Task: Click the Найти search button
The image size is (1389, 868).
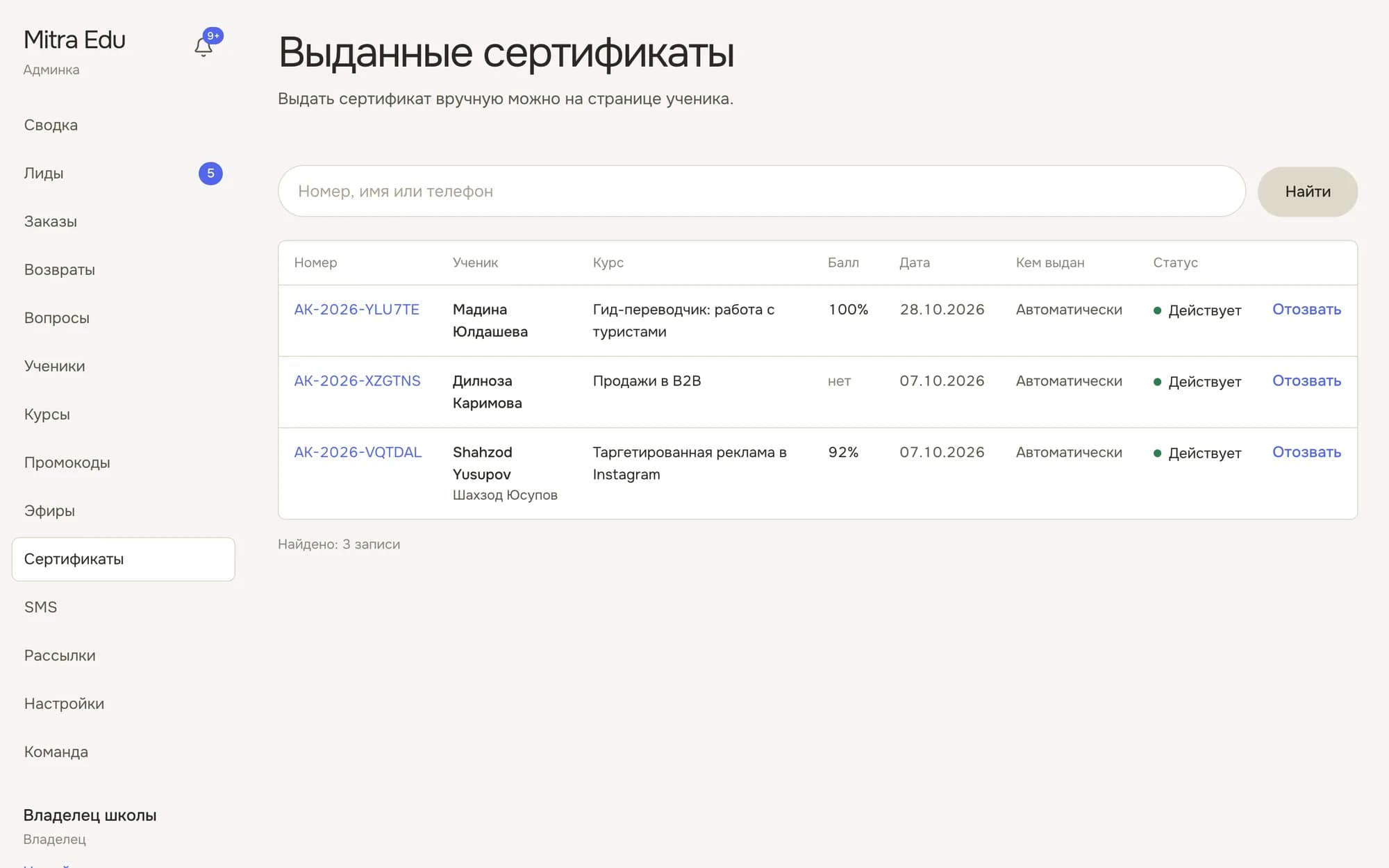Action: coord(1307,192)
